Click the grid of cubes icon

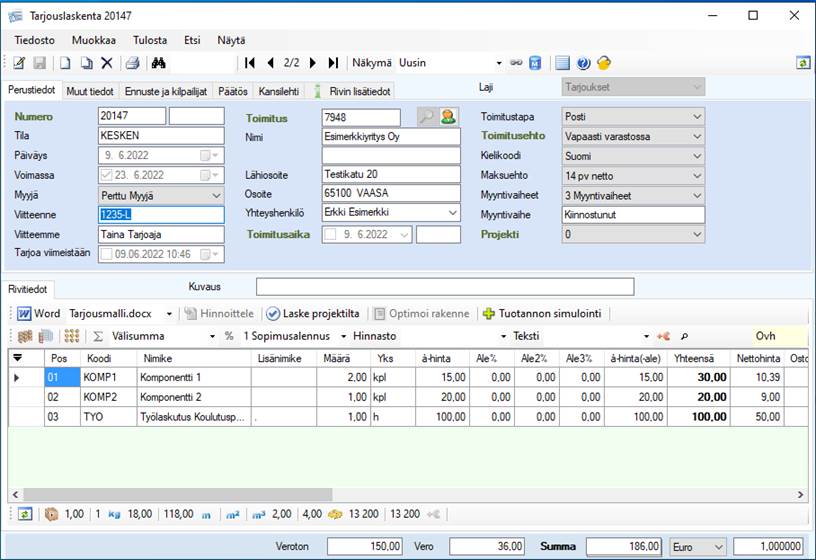click(72, 336)
